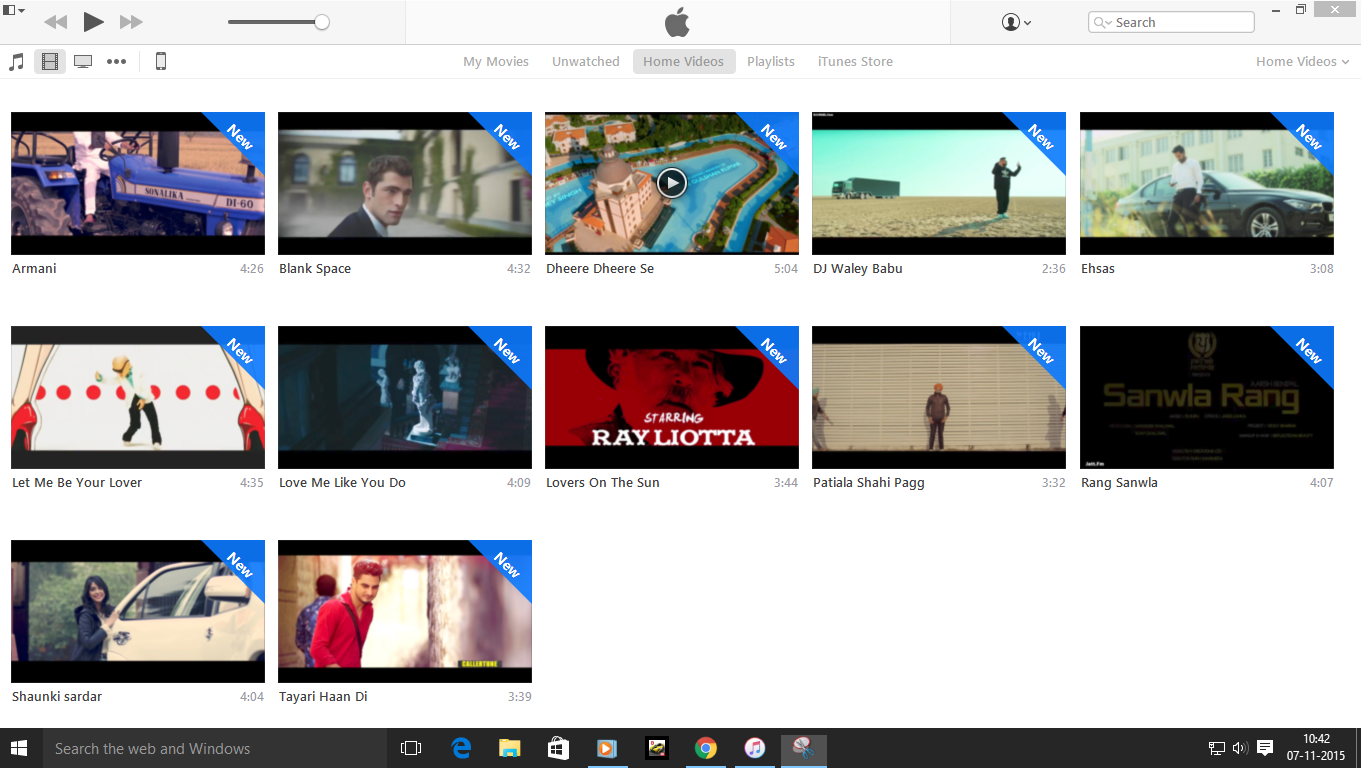Open the Windows Start menu
Image resolution: width=1361 pixels, height=768 pixels.
point(20,748)
